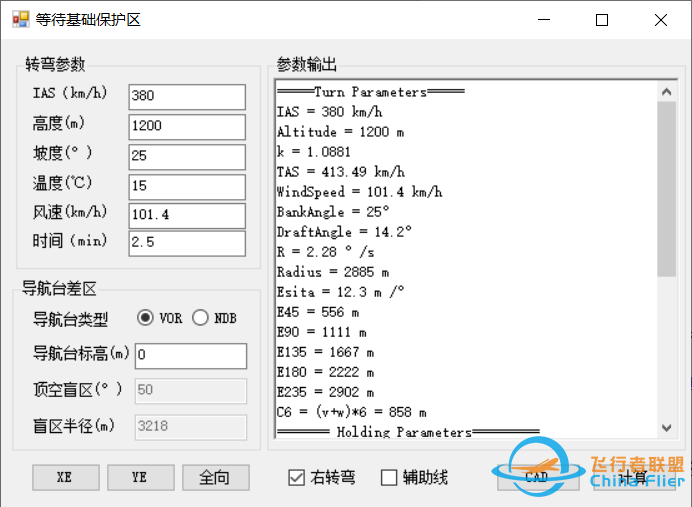Select the VOR radio button

pos(145,318)
